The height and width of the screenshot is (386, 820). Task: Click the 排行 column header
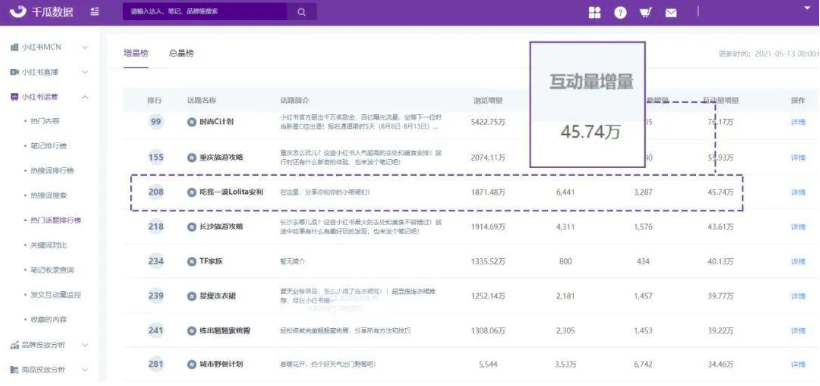[x=154, y=100]
